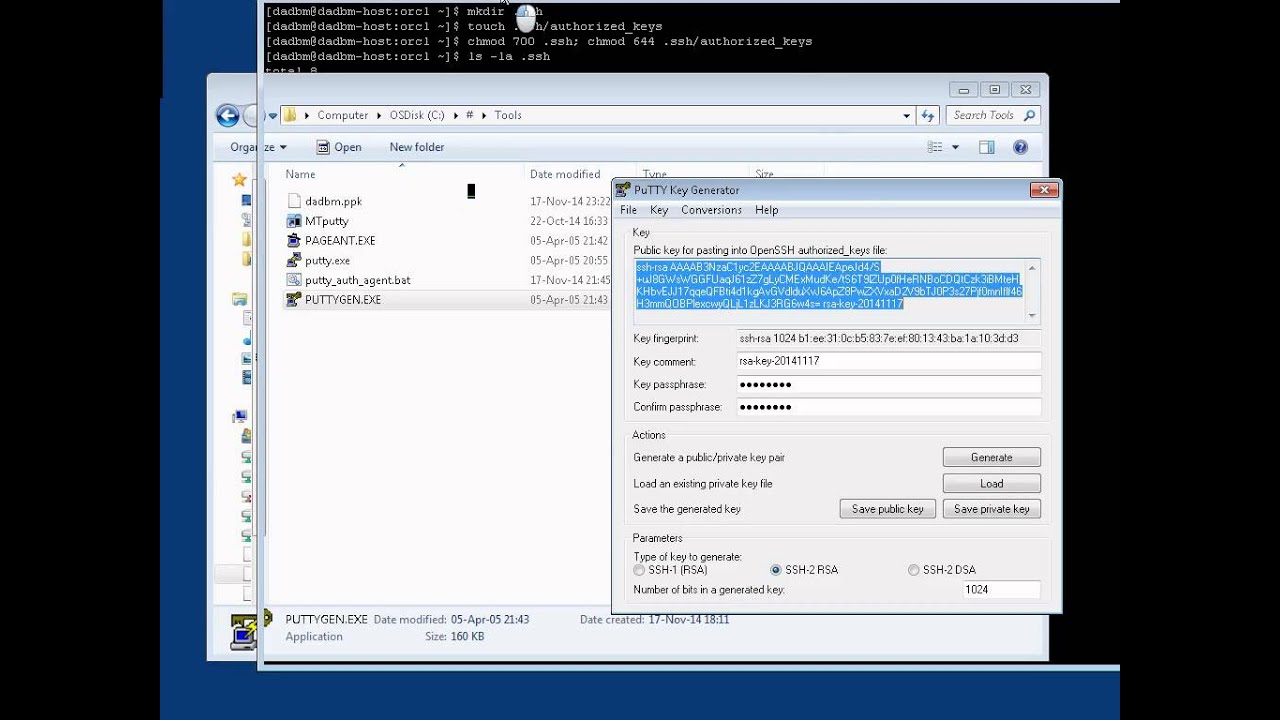Expand the chevron after Computer in breadcrumb

379,115
